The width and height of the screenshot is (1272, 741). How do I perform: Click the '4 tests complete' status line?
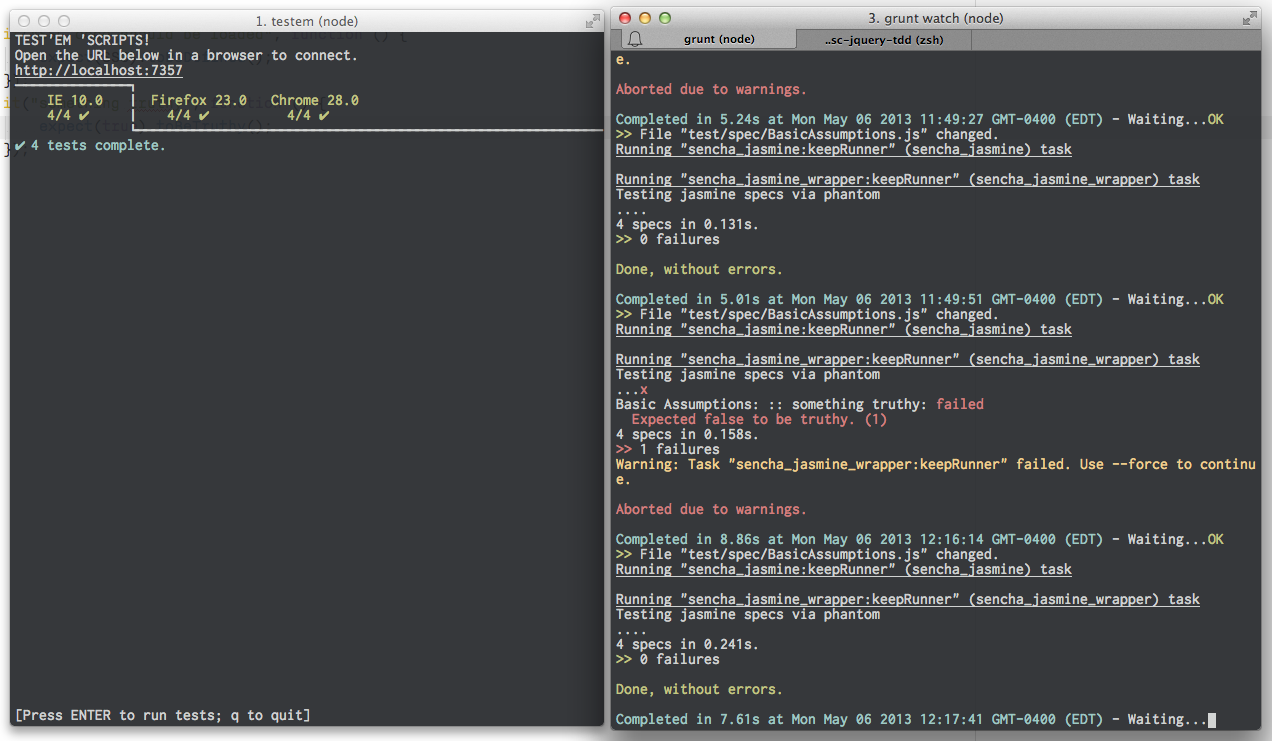pyautogui.click(x=97, y=146)
